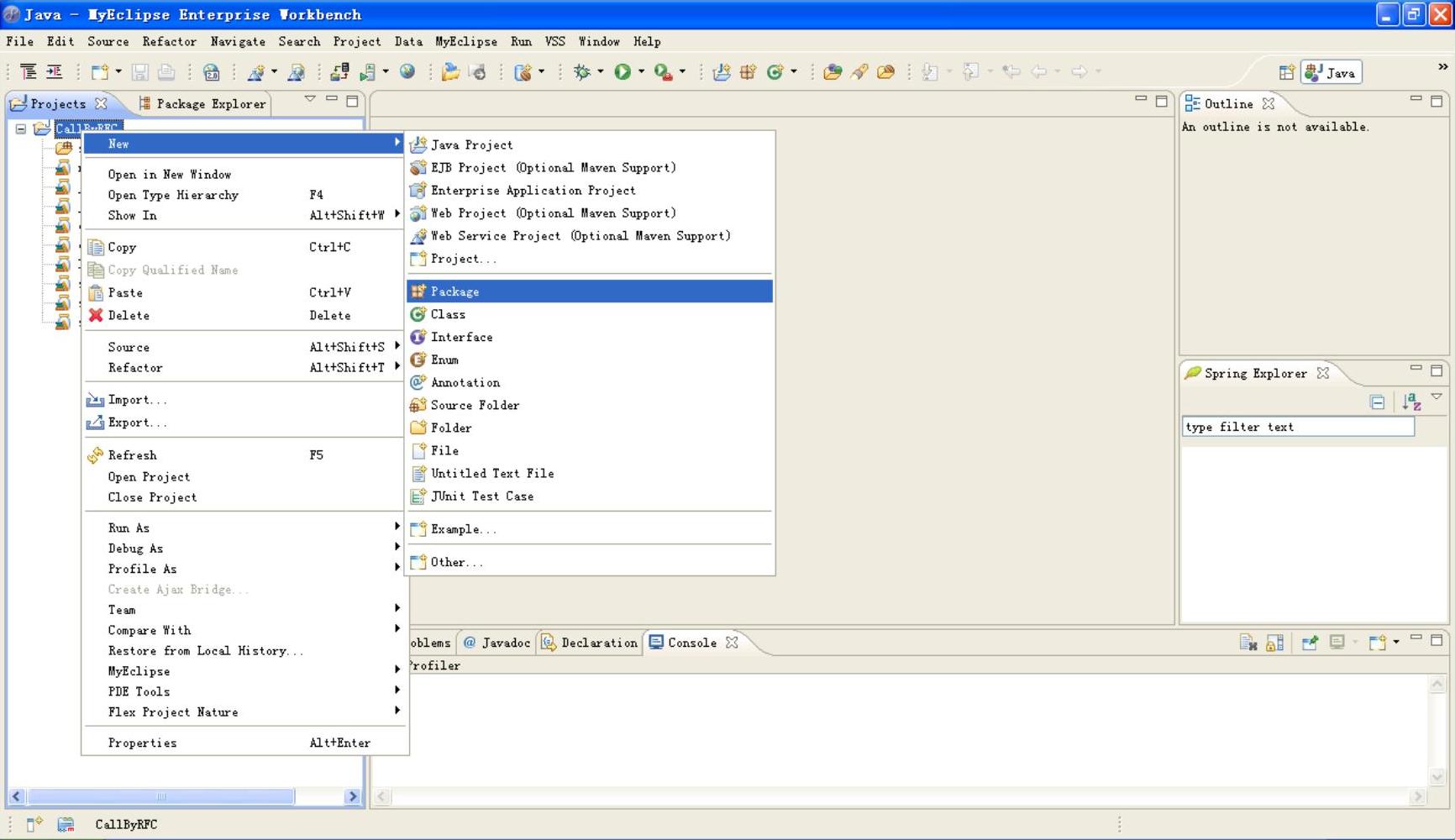Open the Debug button dropdown arrow

(x=600, y=72)
